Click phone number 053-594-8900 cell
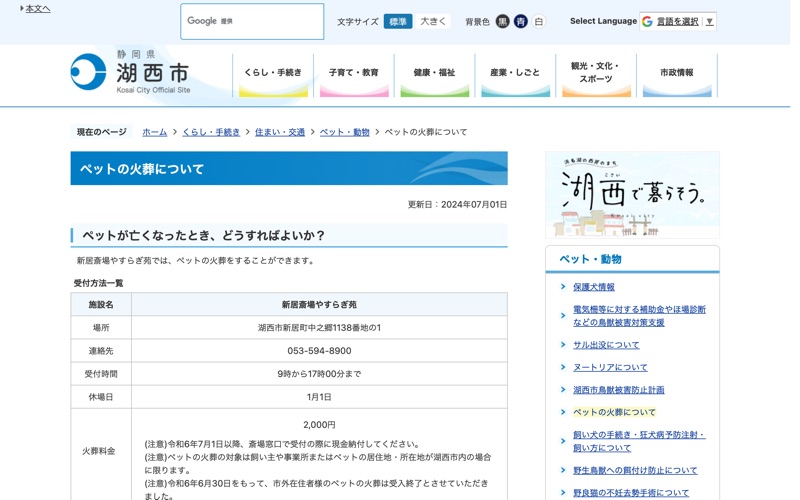 pos(319,351)
